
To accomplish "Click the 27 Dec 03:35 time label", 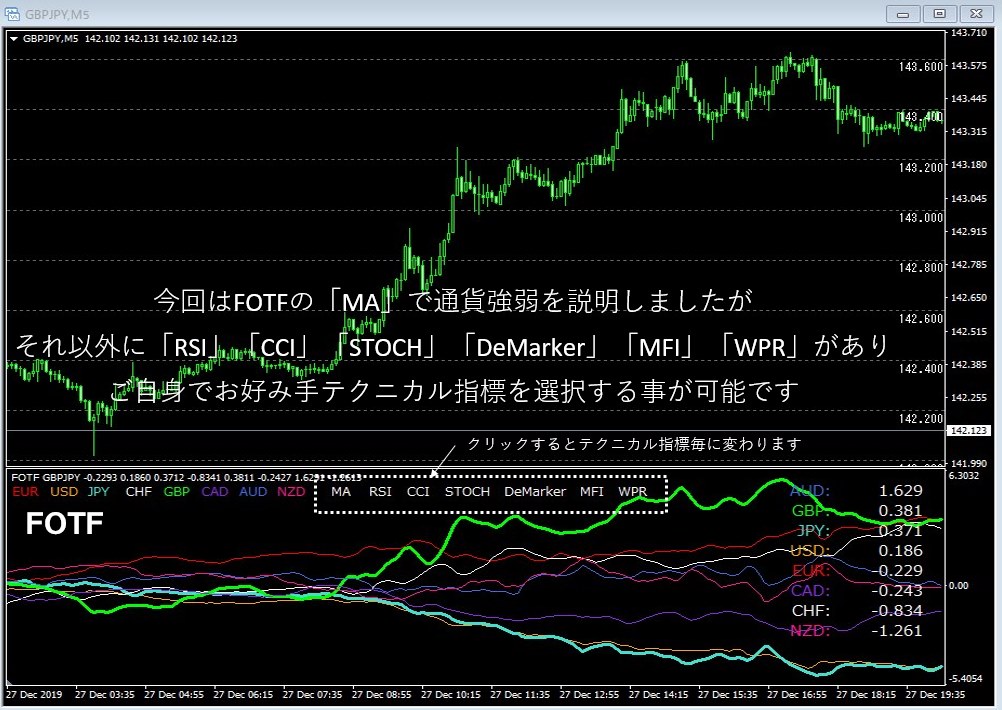I will (105, 694).
